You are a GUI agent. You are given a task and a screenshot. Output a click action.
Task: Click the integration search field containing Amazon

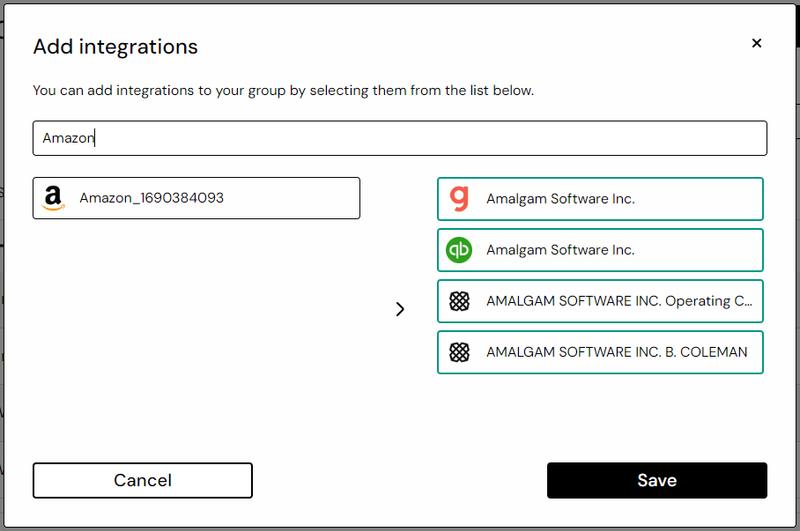click(399, 138)
